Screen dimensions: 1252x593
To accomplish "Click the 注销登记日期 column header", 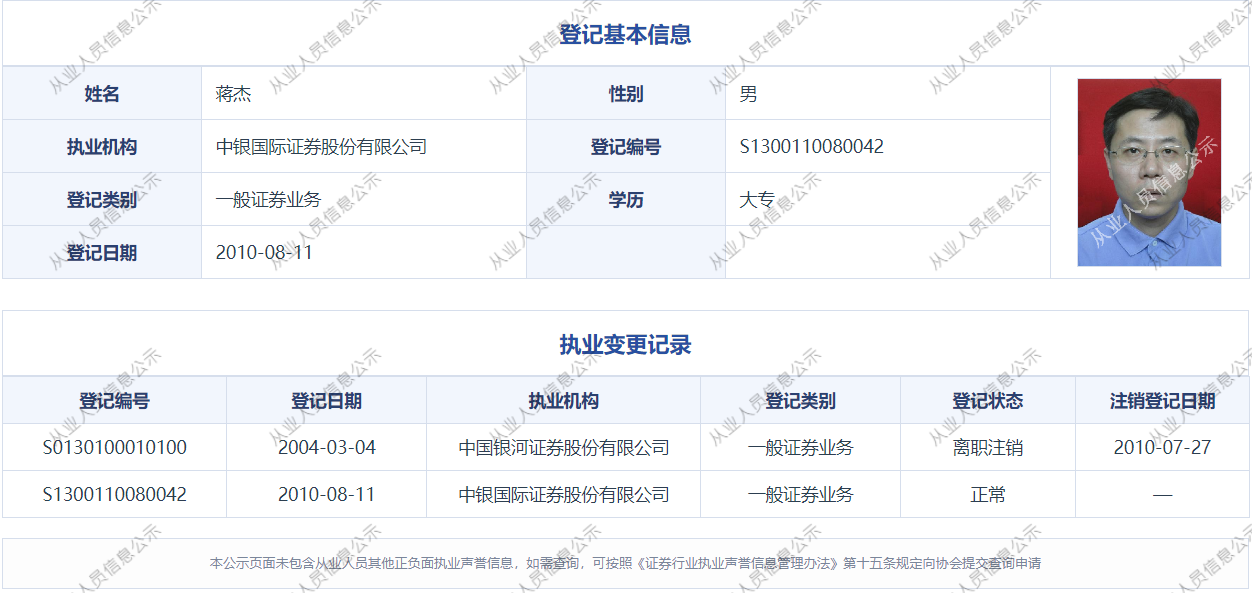I will (x=1162, y=401).
